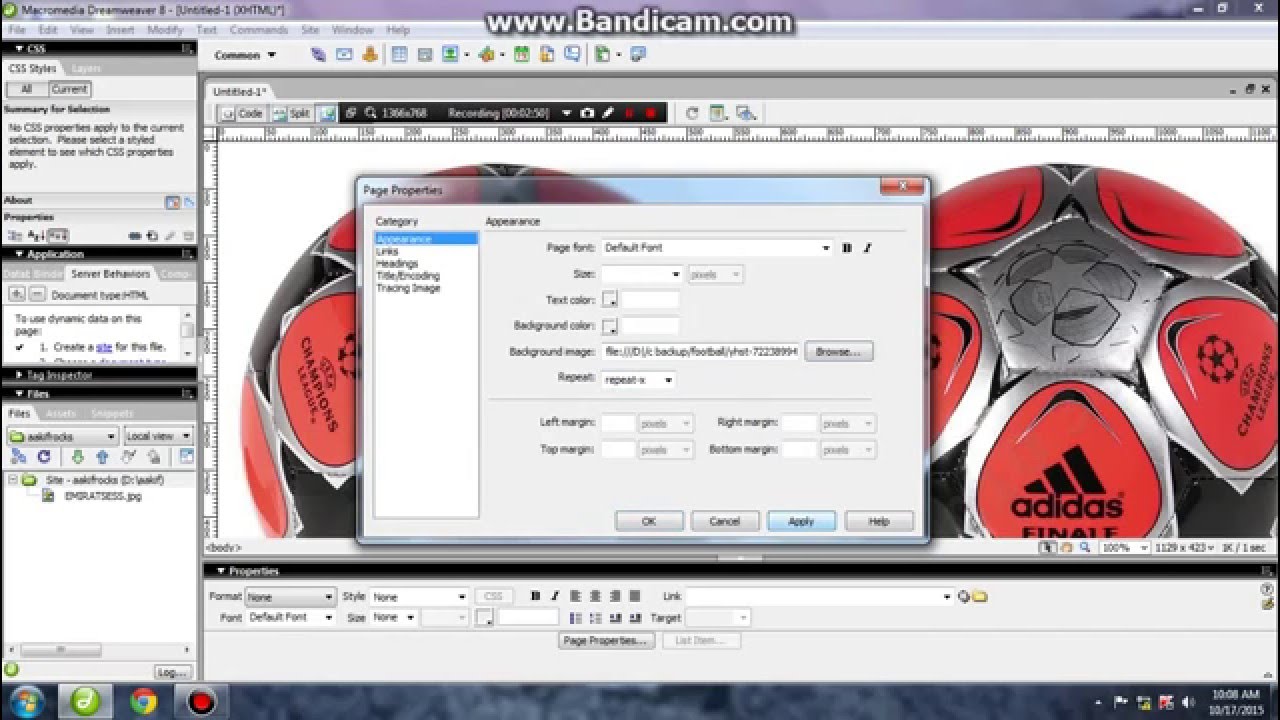
Task: Toggle Bold in Properties inspector
Action: (536, 596)
